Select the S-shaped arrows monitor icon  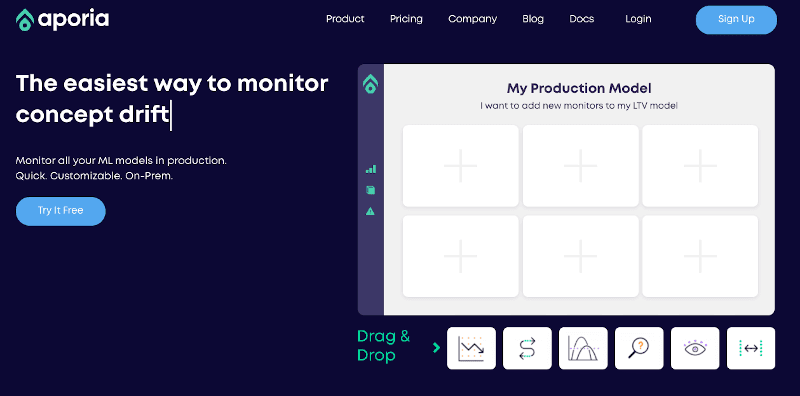click(x=527, y=348)
